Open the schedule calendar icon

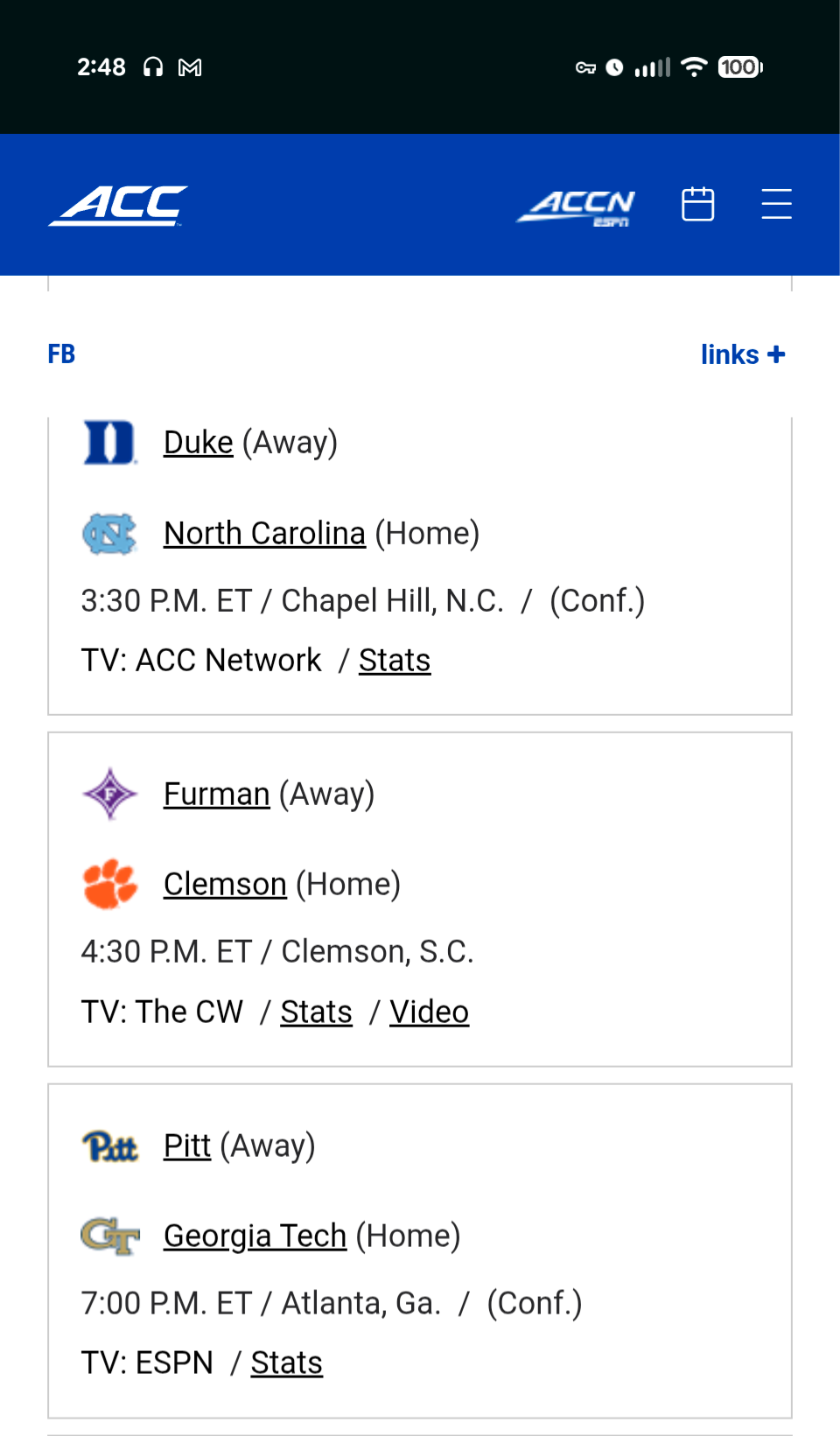[x=697, y=204]
